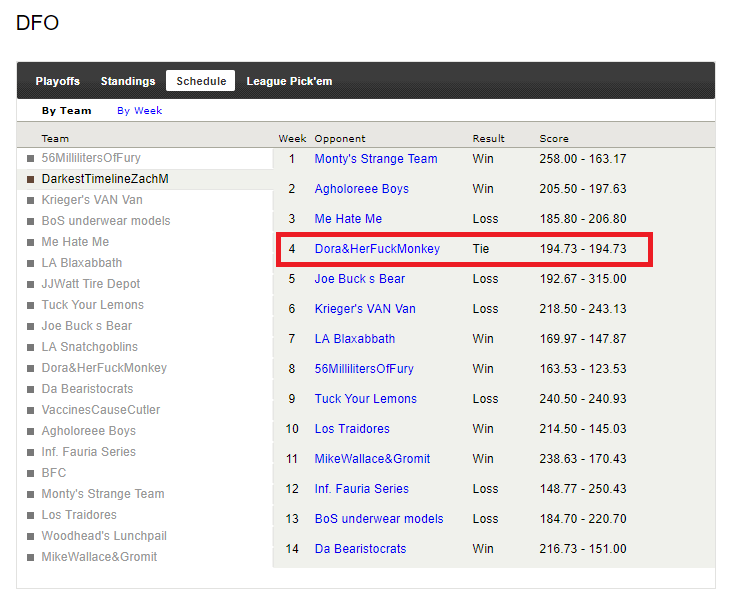Select VaccinesCauseCutler in team list
The width and height of the screenshot is (754, 601).
(101, 410)
